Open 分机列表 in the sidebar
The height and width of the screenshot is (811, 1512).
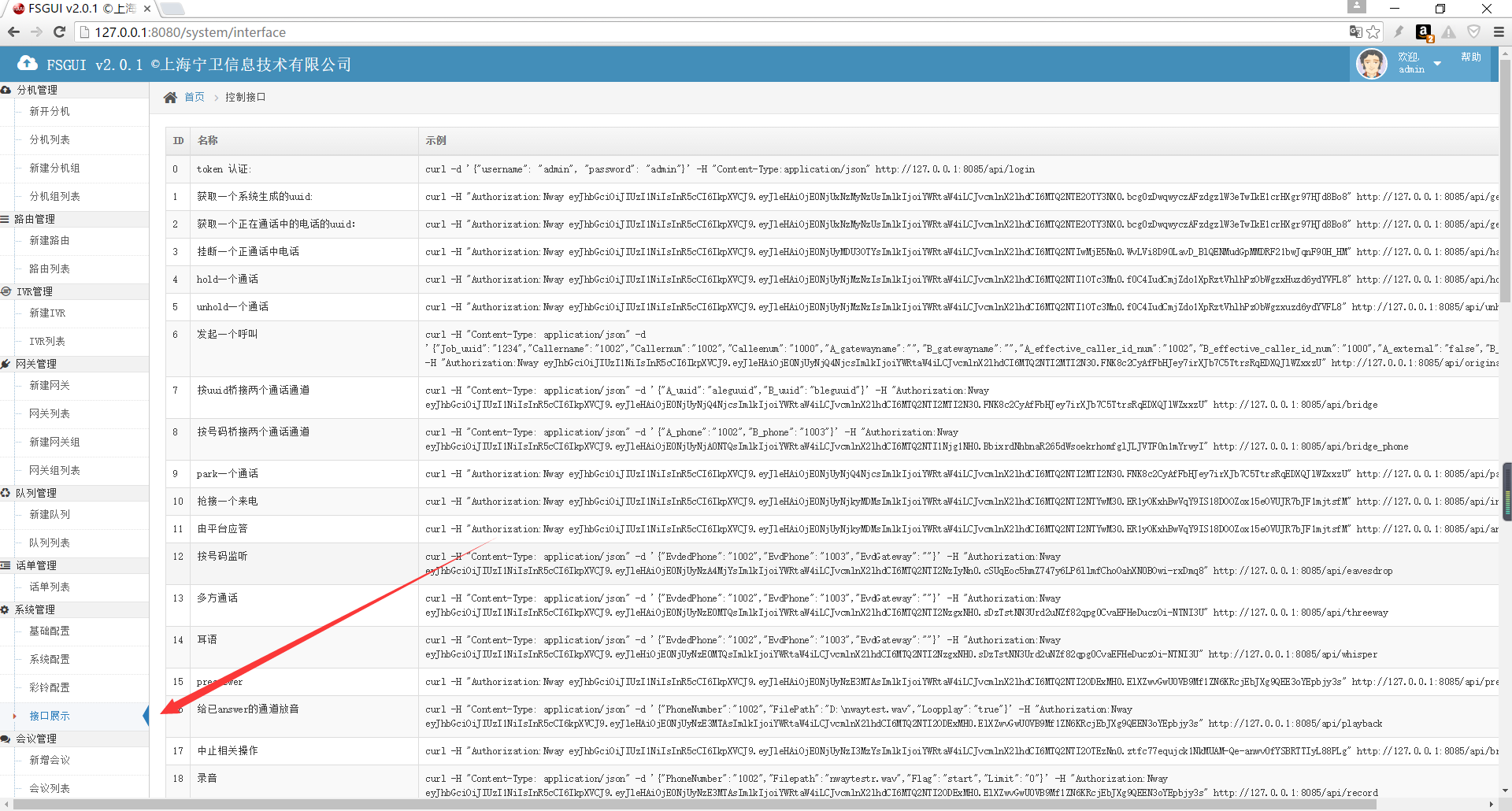(x=50, y=140)
